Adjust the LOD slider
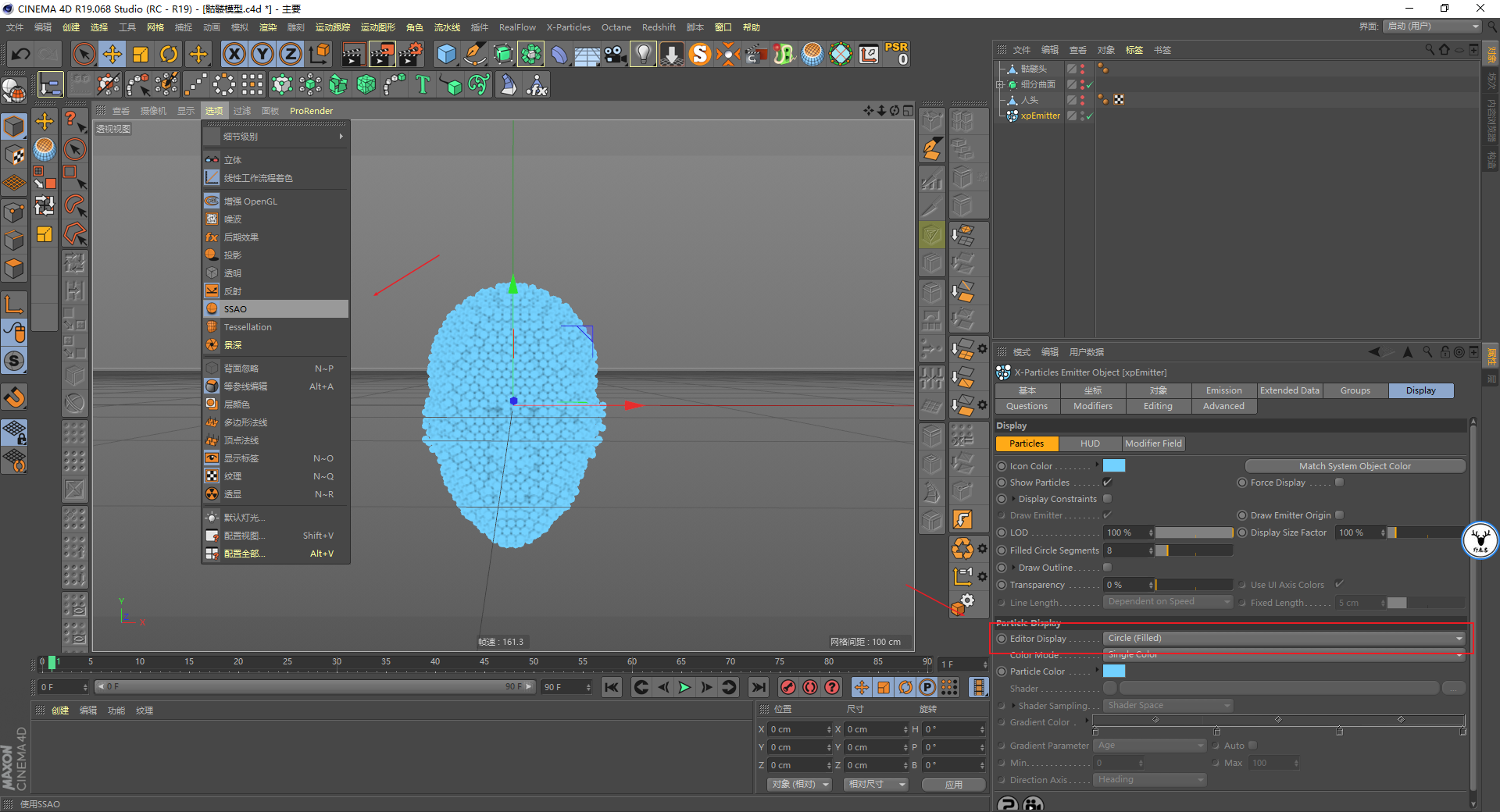 1194,532
